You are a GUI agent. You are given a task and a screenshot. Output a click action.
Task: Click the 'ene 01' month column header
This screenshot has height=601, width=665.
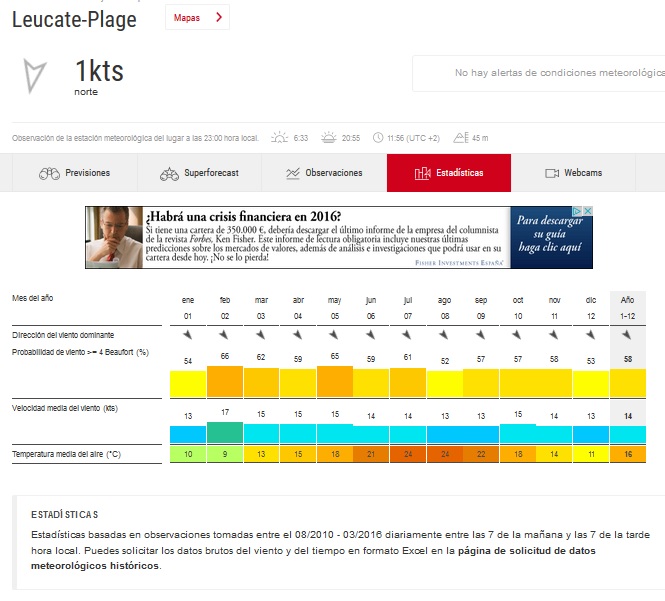[188, 308]
